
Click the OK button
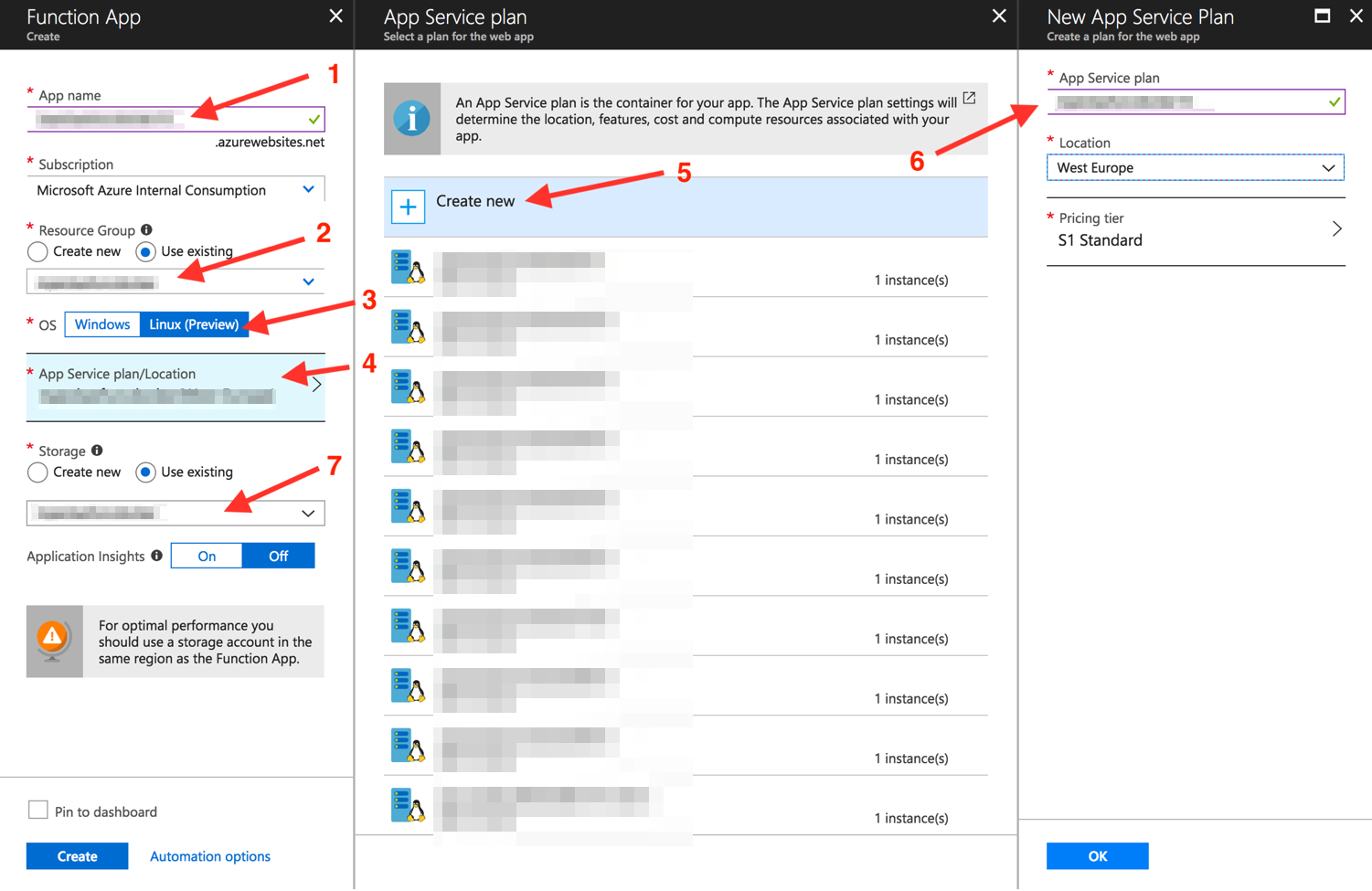click(1097, 856)
